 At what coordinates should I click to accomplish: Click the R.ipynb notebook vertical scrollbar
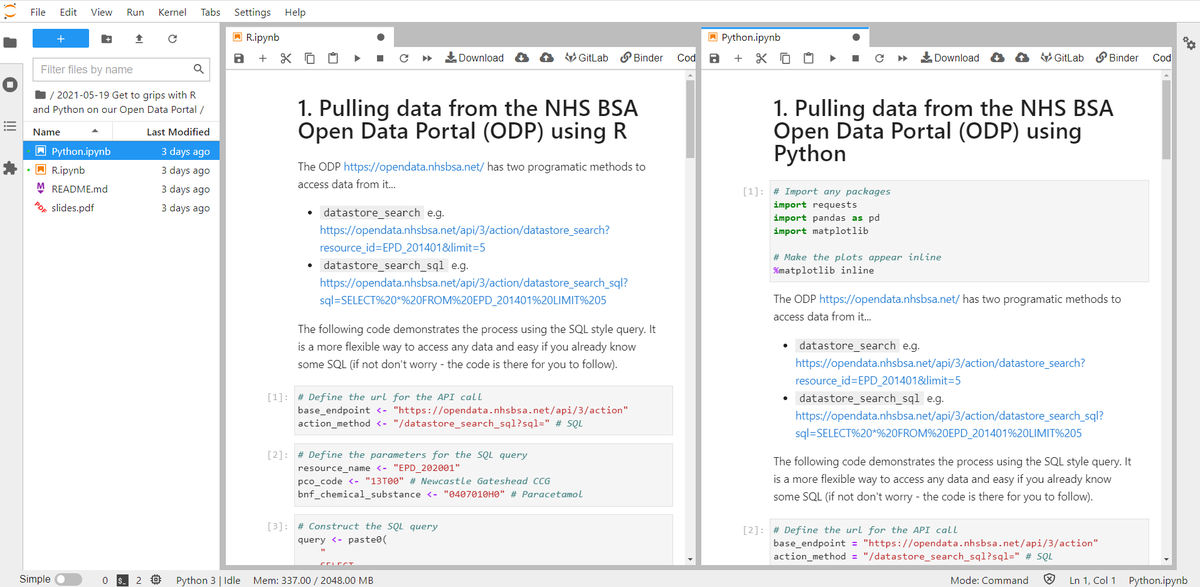[689, 118]
